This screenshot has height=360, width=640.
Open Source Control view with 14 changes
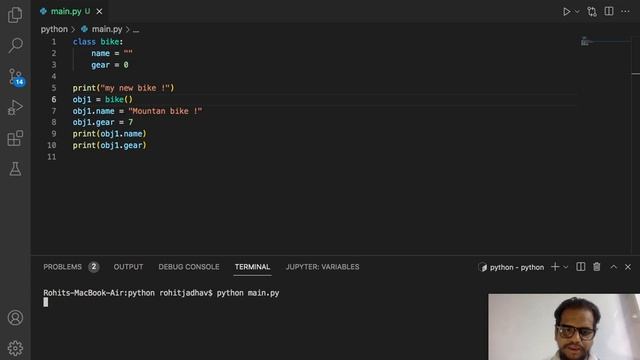pyautogui.click(x=16, y=77)
